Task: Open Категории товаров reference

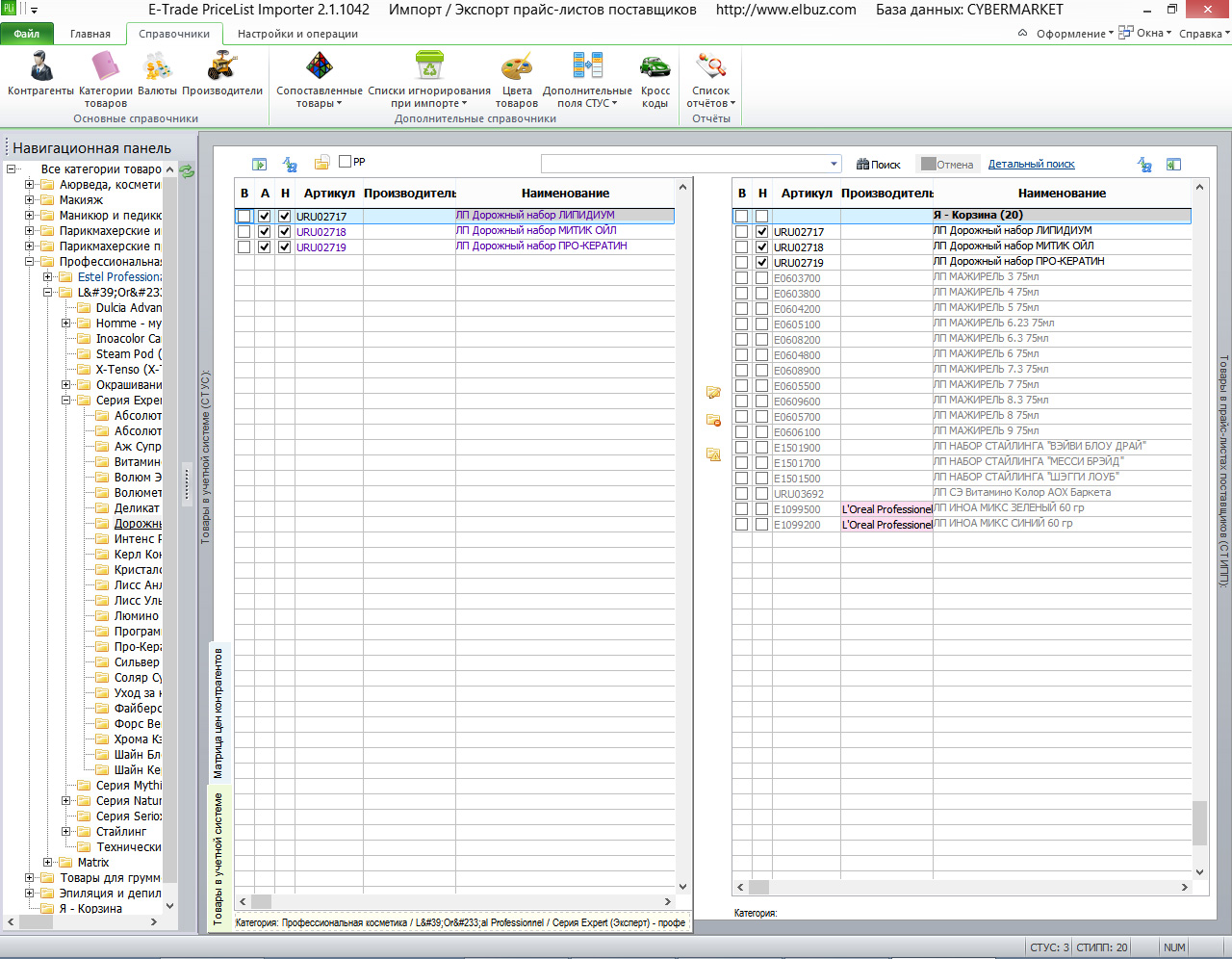Action: pyautogui.click(x=105, y=79)
